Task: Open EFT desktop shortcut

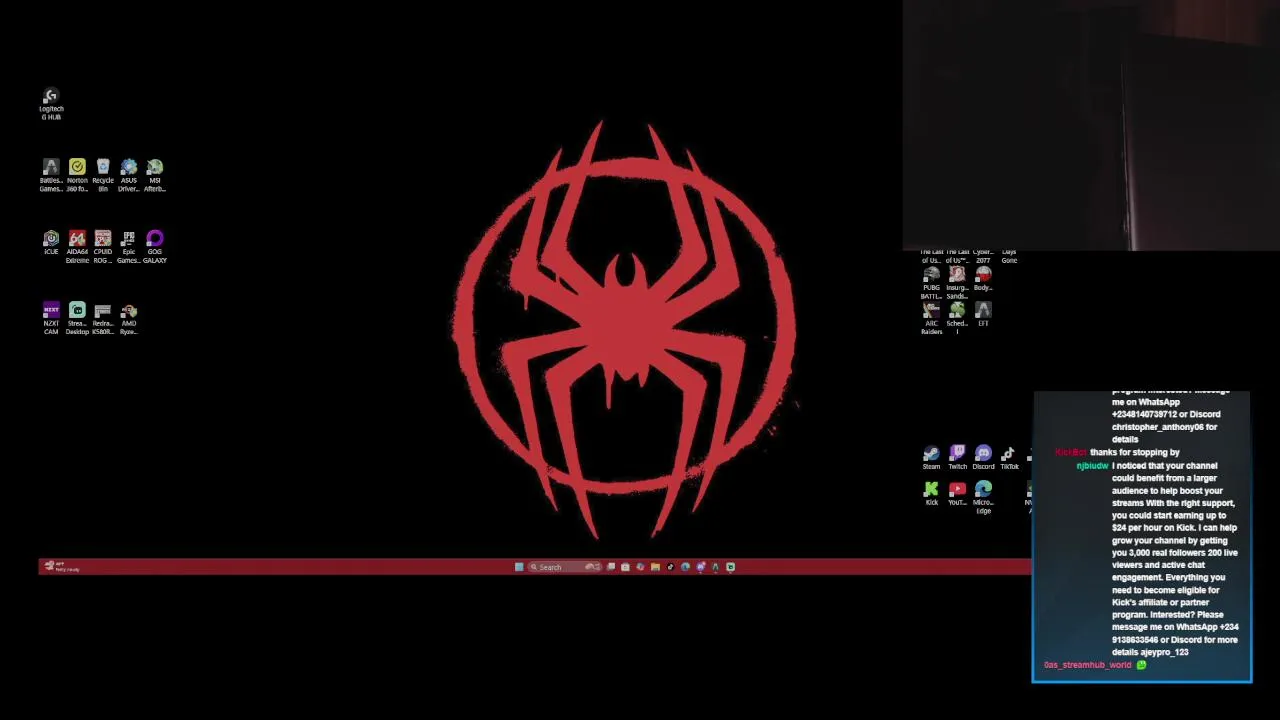Action: [x=983, y=315]
